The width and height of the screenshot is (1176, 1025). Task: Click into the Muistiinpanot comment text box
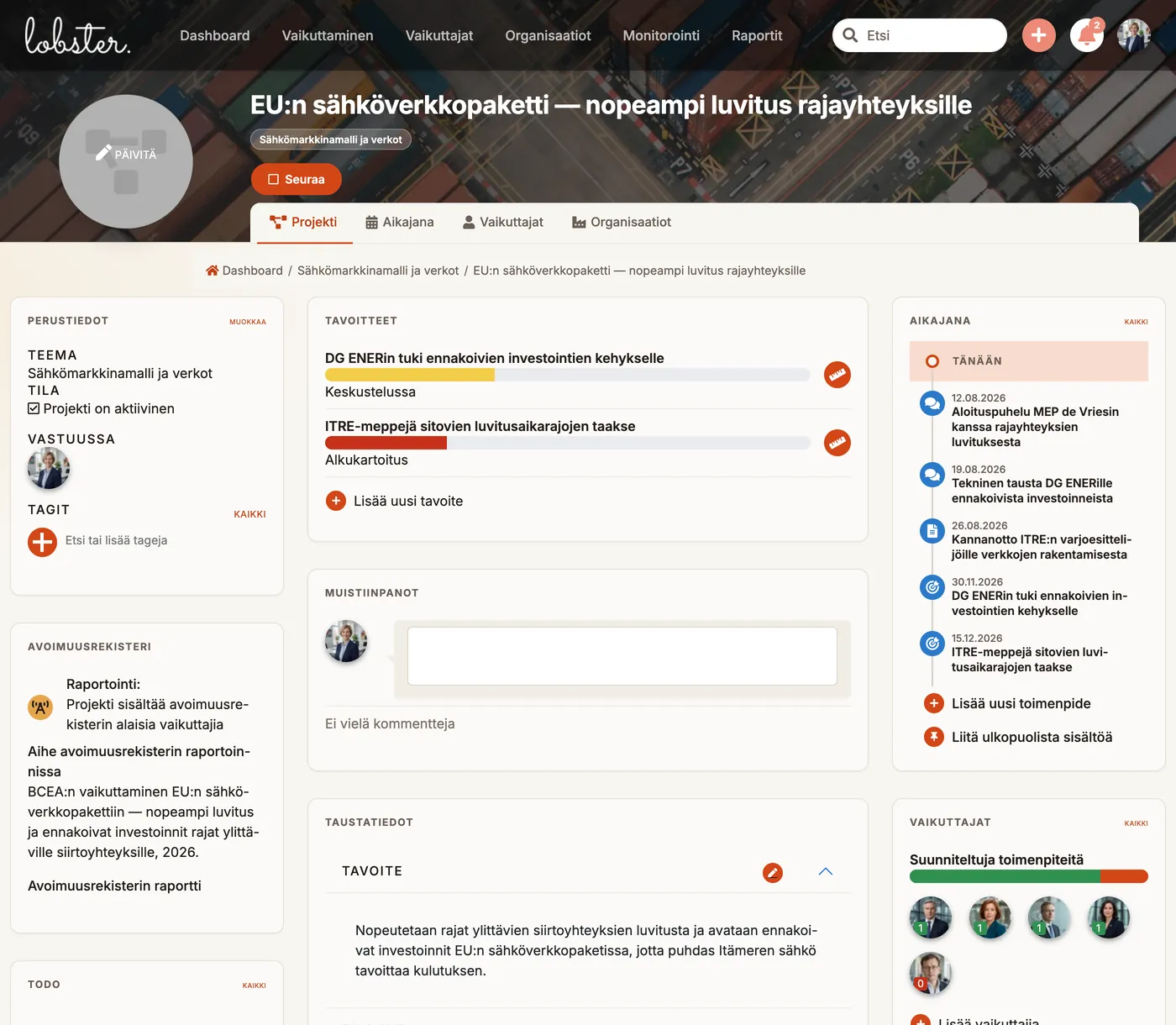coord(622,656)
